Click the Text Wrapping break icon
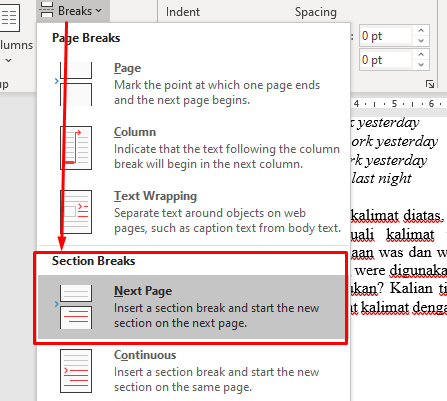447x401 pixels. pos(76,212)
